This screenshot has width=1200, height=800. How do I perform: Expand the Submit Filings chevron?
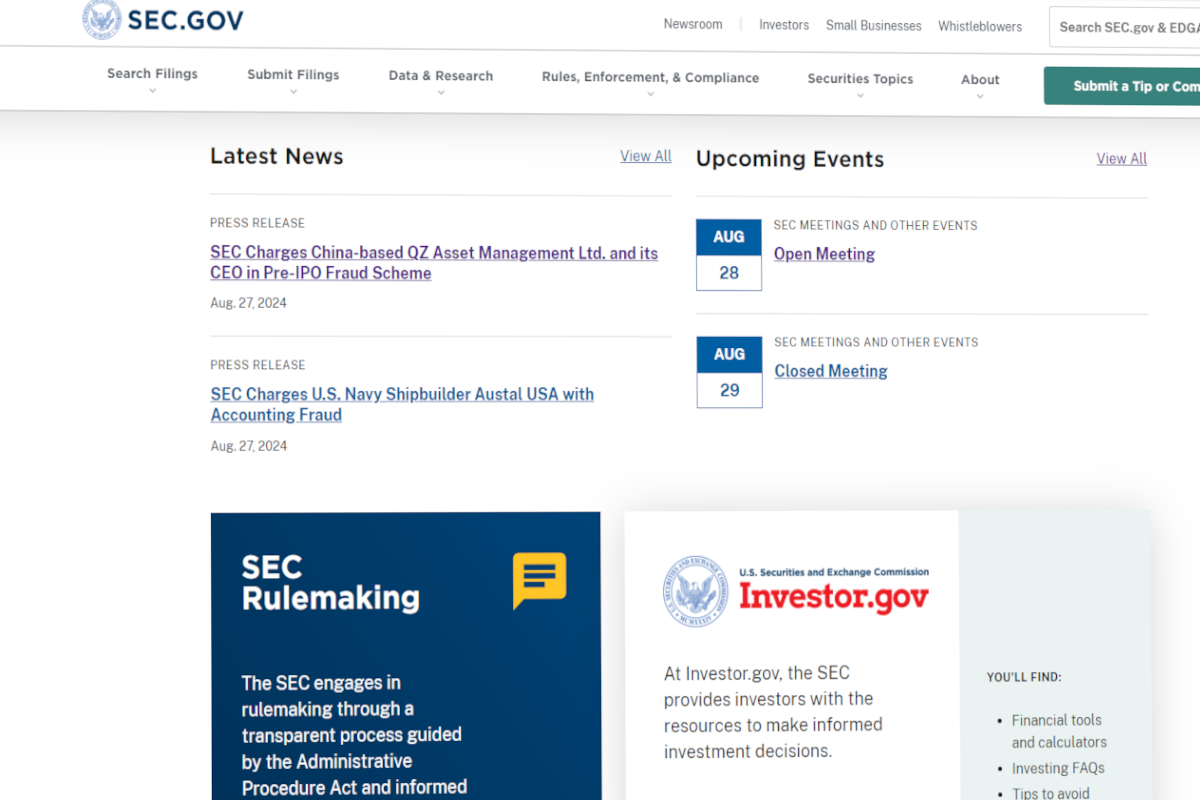[x=293, y=81]
